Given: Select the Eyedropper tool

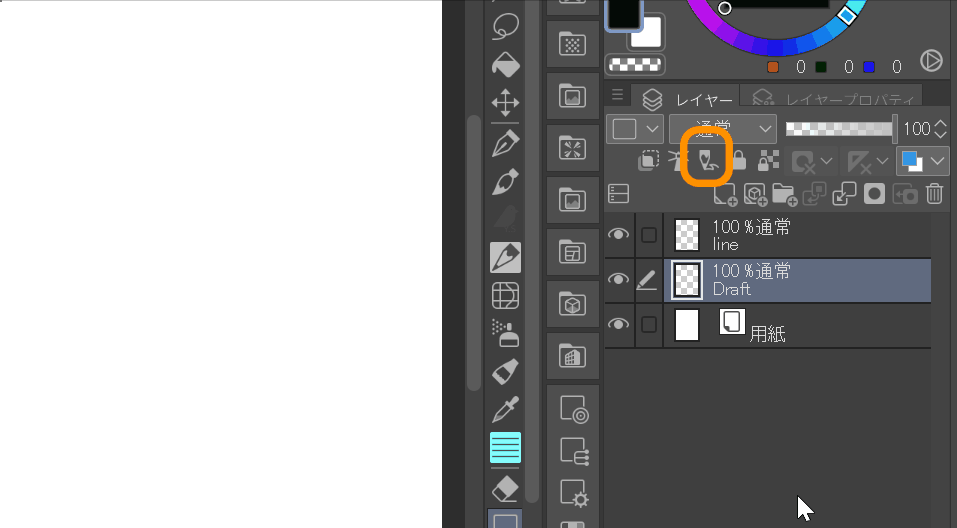Looking at the screenshot, I should point(505,409).
